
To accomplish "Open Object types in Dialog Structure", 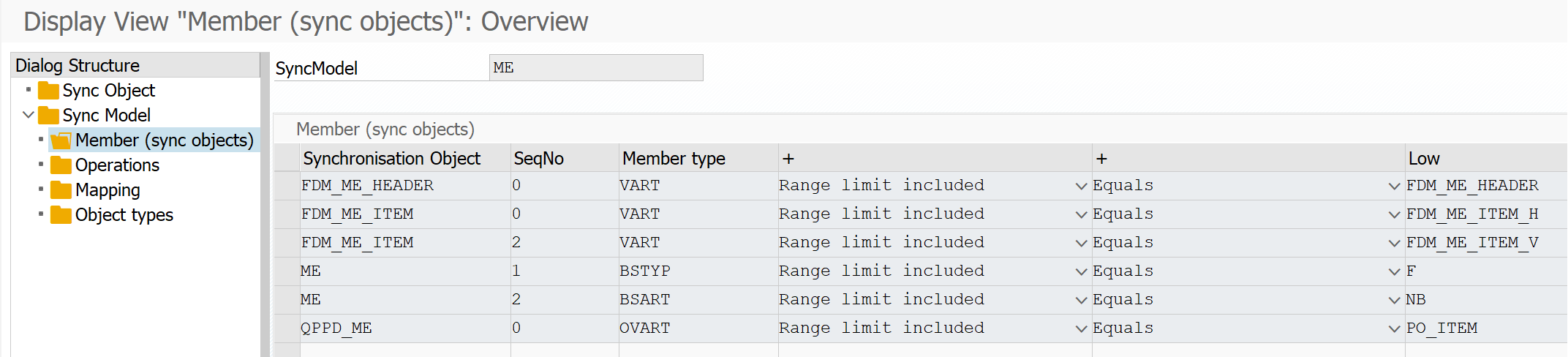I will pos(124,215).
